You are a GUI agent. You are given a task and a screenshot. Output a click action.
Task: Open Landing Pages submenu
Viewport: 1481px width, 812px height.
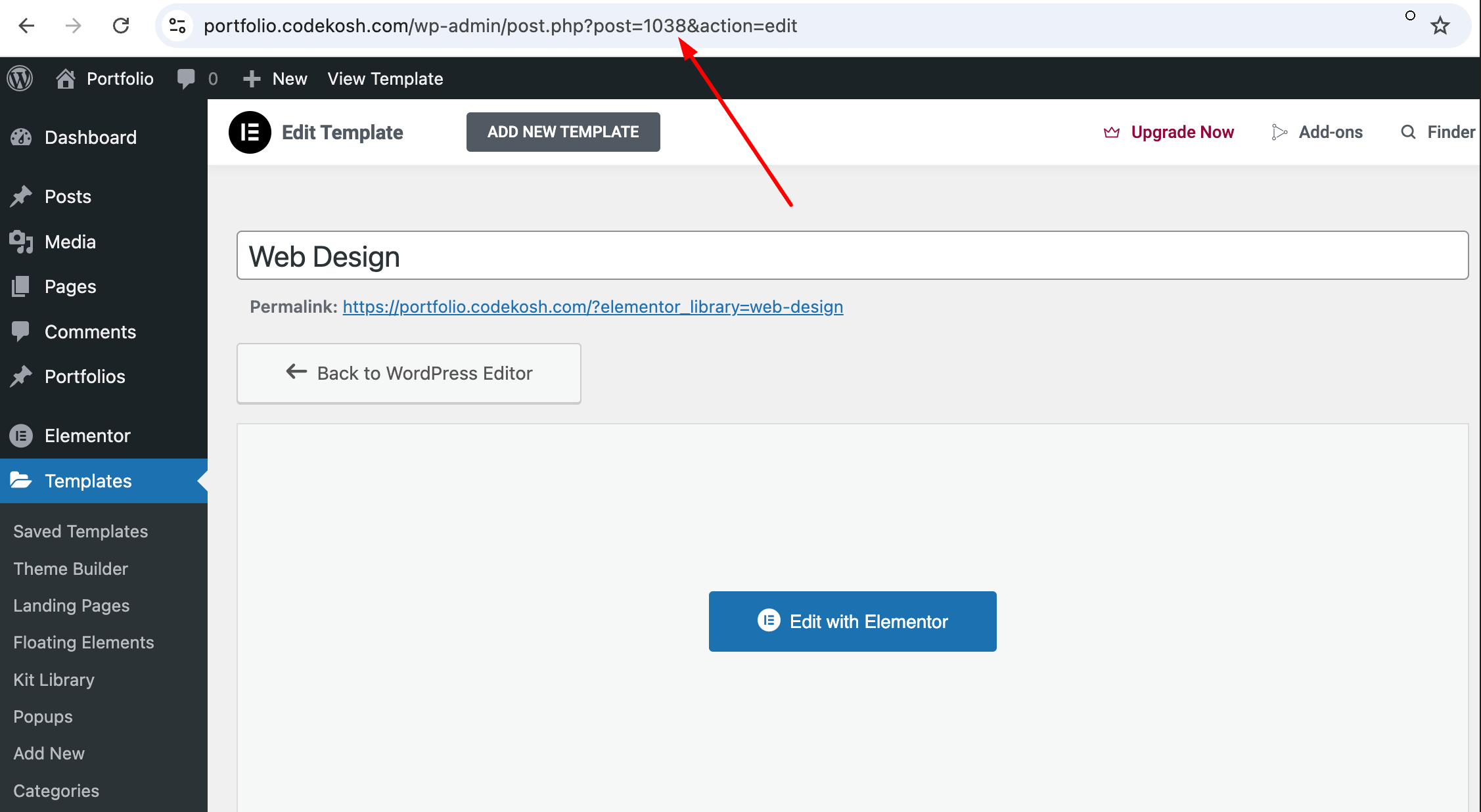click(71, 606)
